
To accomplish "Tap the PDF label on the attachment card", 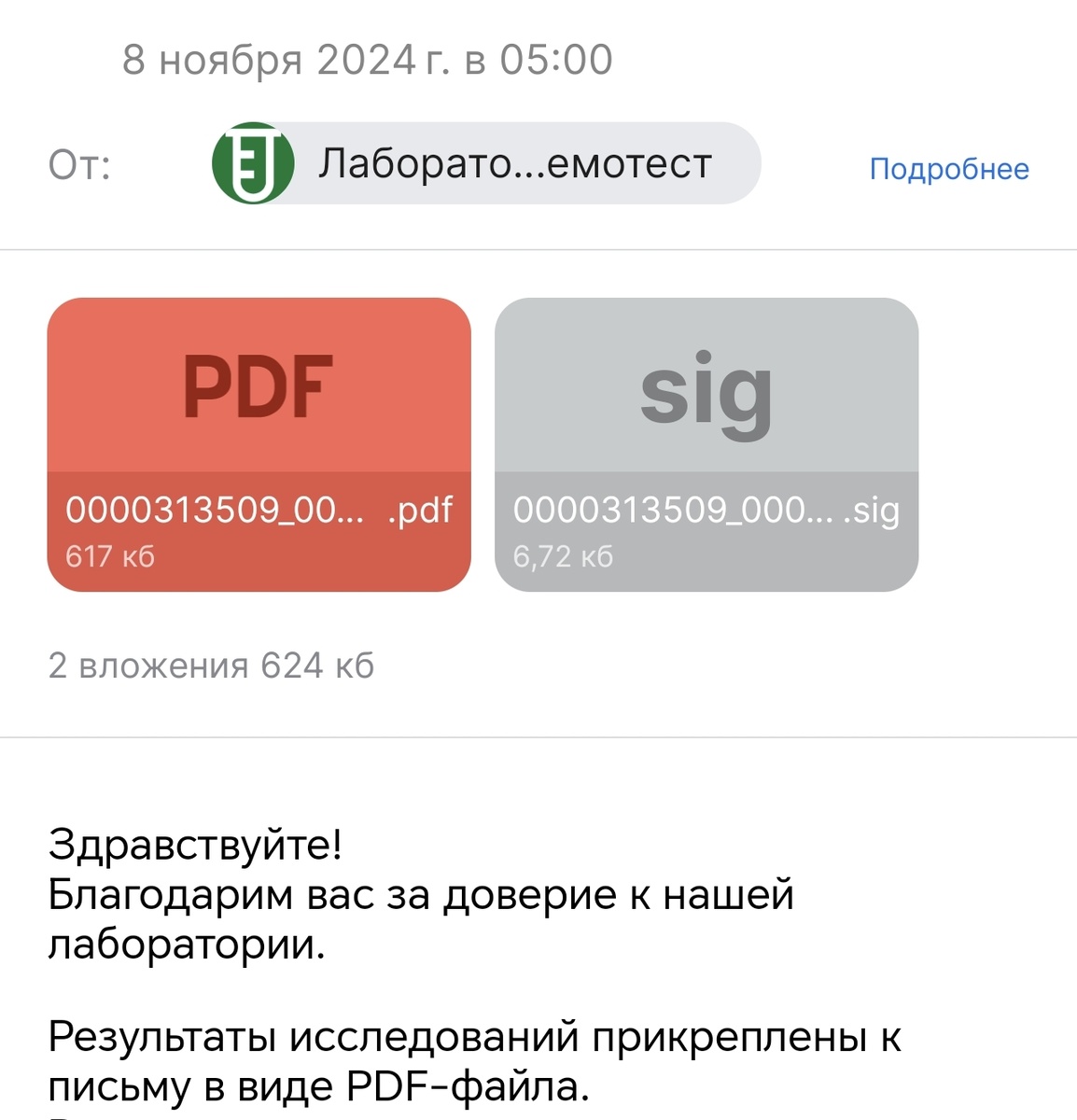I will [258, 387].
